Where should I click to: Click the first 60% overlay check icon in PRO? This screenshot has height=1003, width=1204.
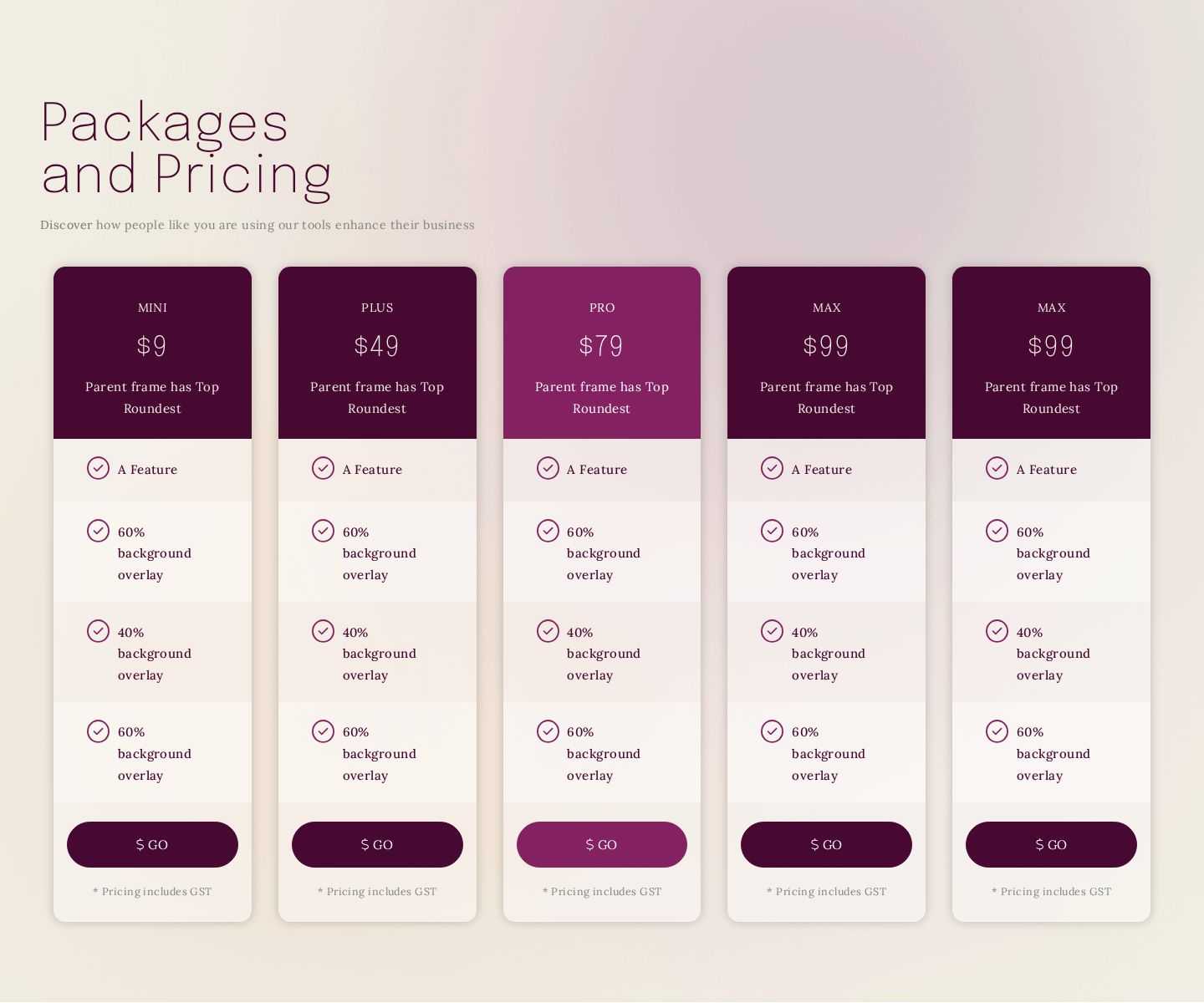tap(548, 531)
